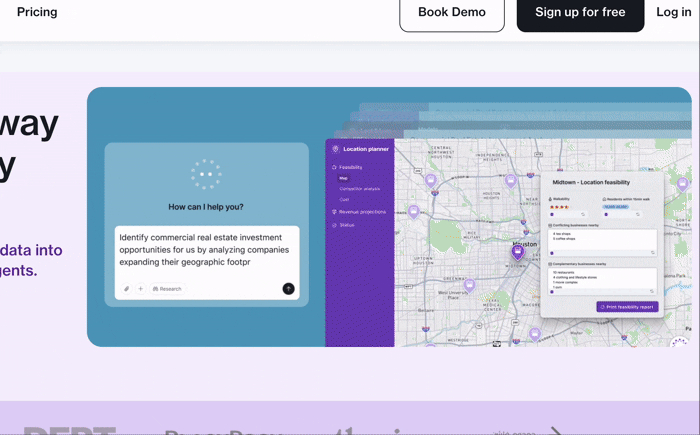Click the attach file paperclip icon
The image size is (700, 435).
click(127, 289)
